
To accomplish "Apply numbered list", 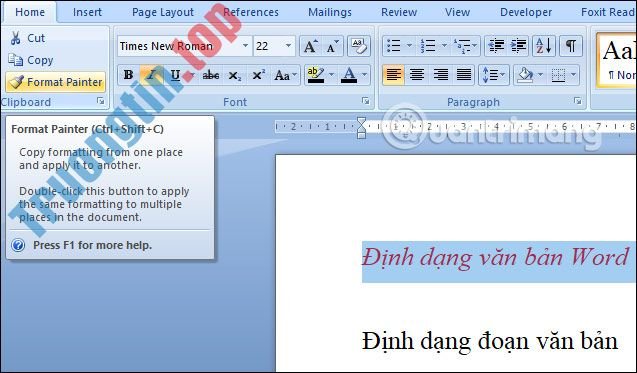I will [428, 46].
